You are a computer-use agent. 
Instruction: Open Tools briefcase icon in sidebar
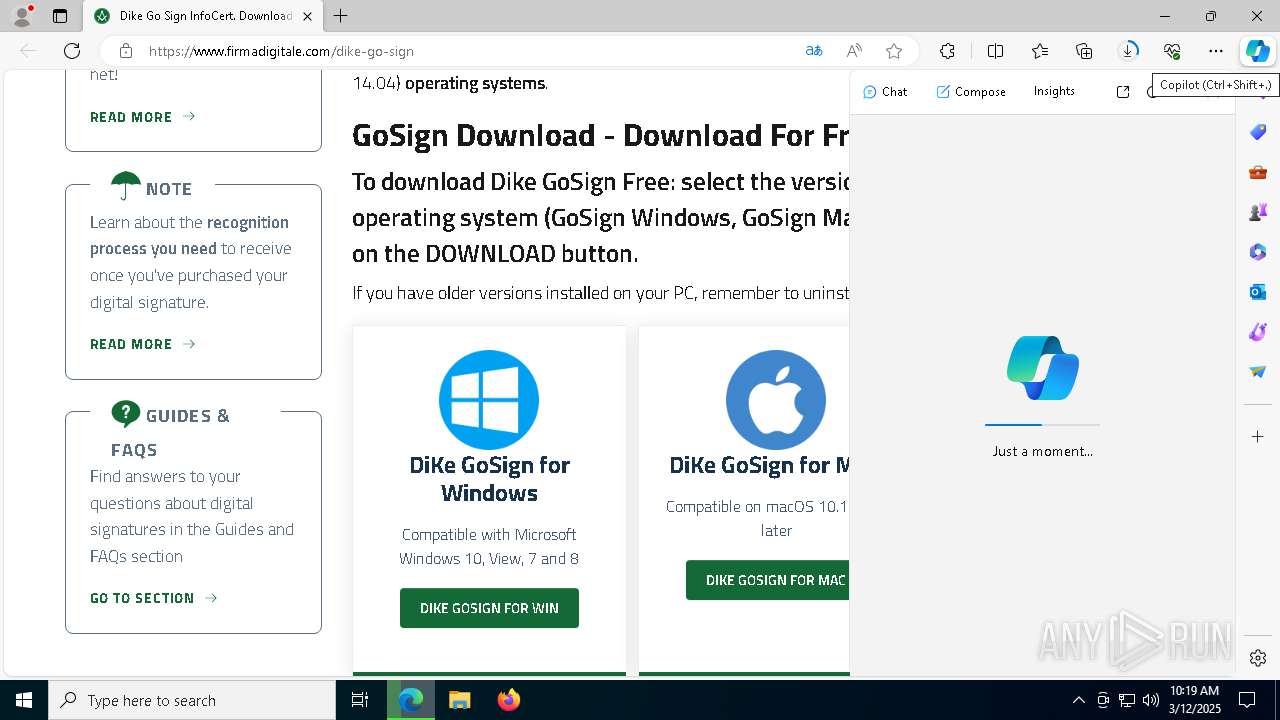pyautogui.click(x=1258, y=172)
